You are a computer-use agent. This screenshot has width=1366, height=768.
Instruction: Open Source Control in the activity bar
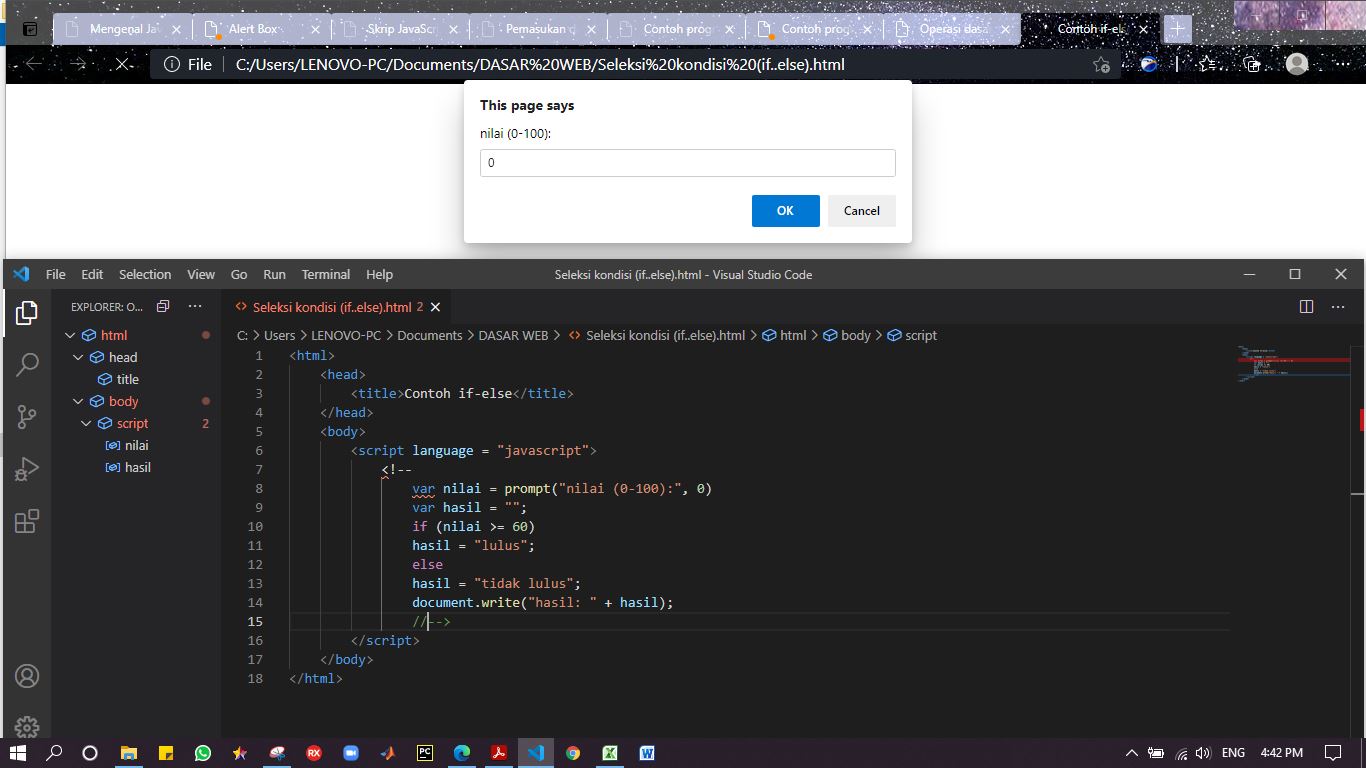pos(27,417)
